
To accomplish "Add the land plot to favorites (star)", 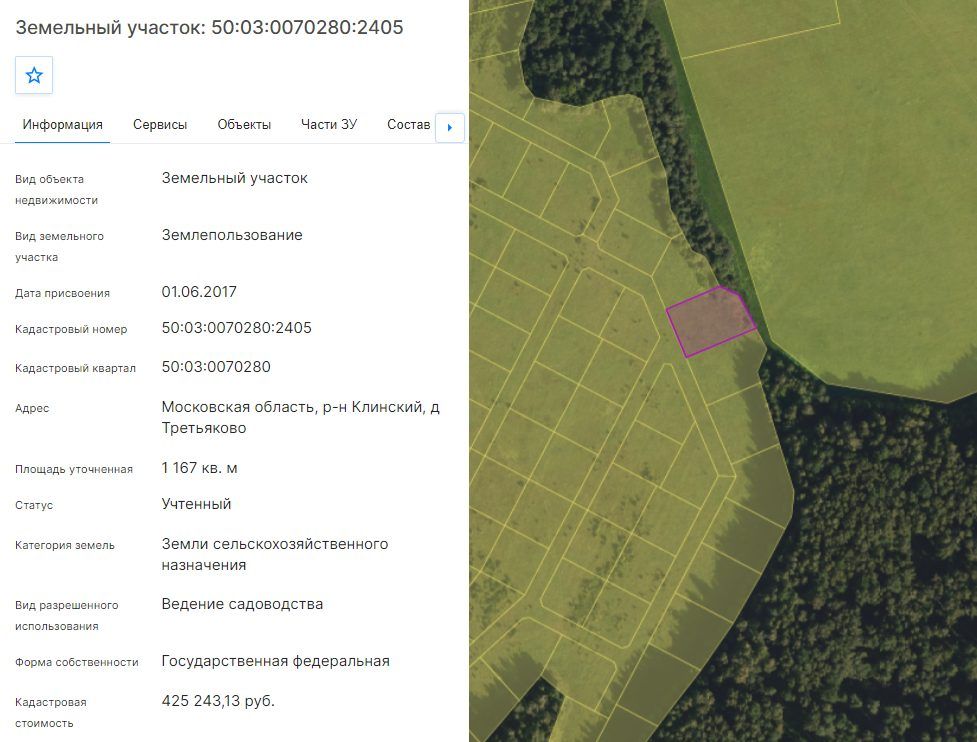I will pyautogui.click(x=34, y=75).
